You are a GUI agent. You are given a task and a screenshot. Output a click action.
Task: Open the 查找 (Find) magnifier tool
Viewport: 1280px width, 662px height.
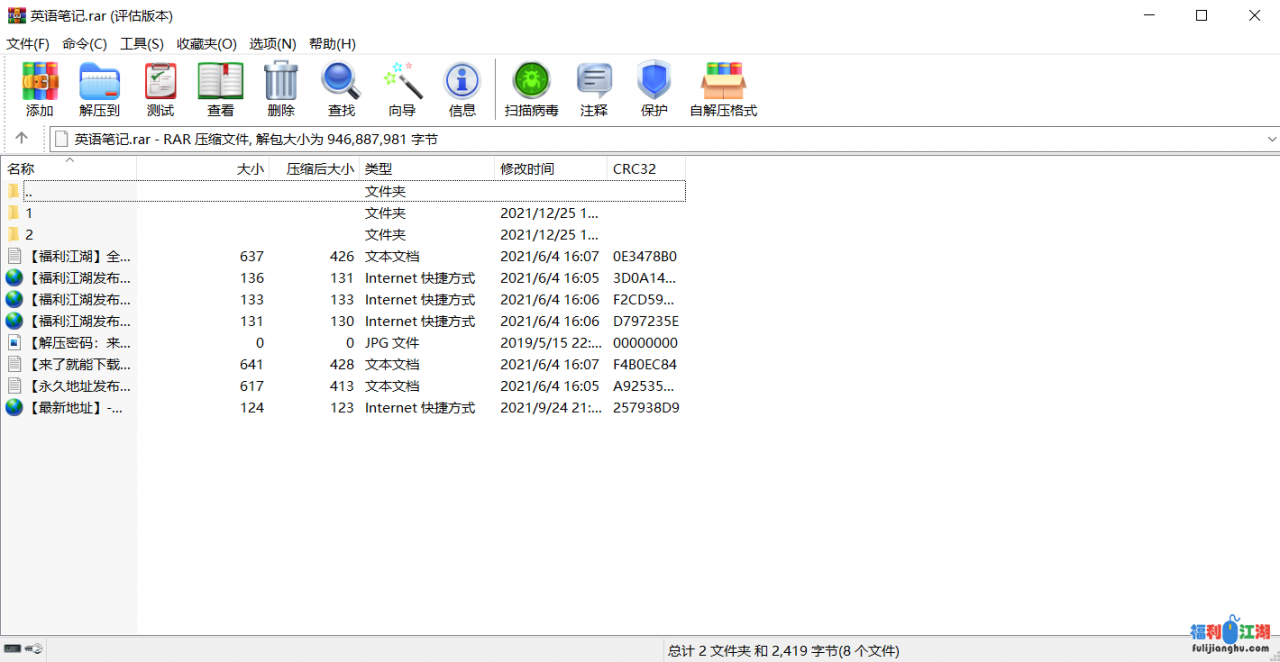(x=341, y=89)
